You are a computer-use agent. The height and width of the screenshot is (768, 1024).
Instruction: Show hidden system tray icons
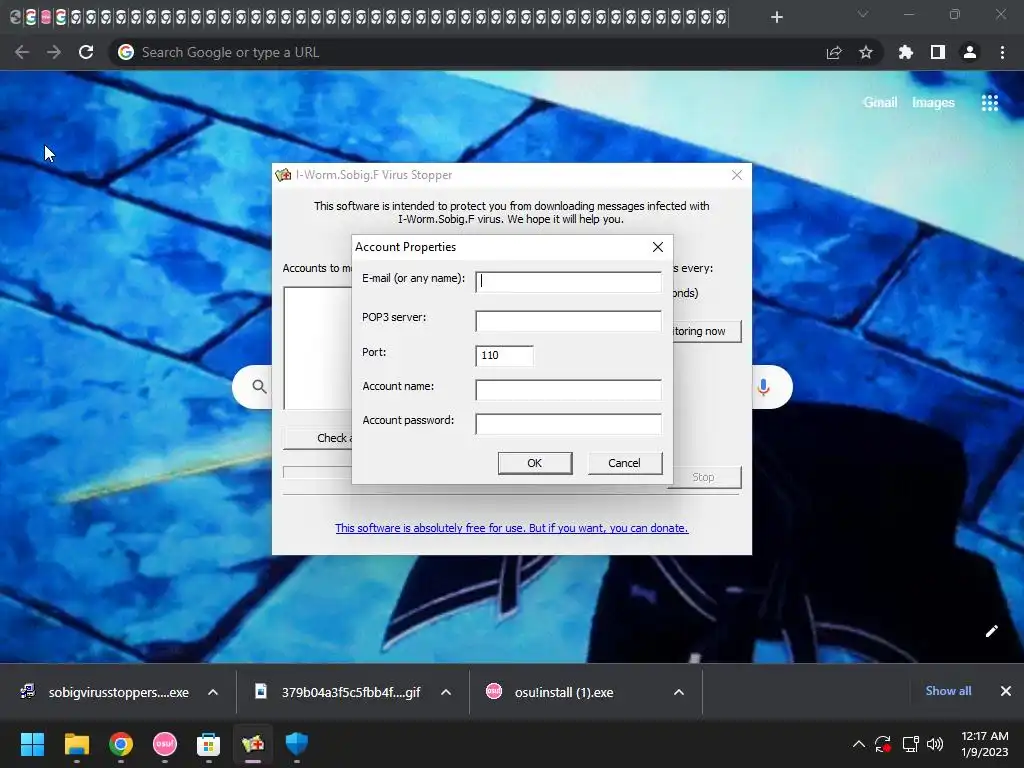pos(859,744)
